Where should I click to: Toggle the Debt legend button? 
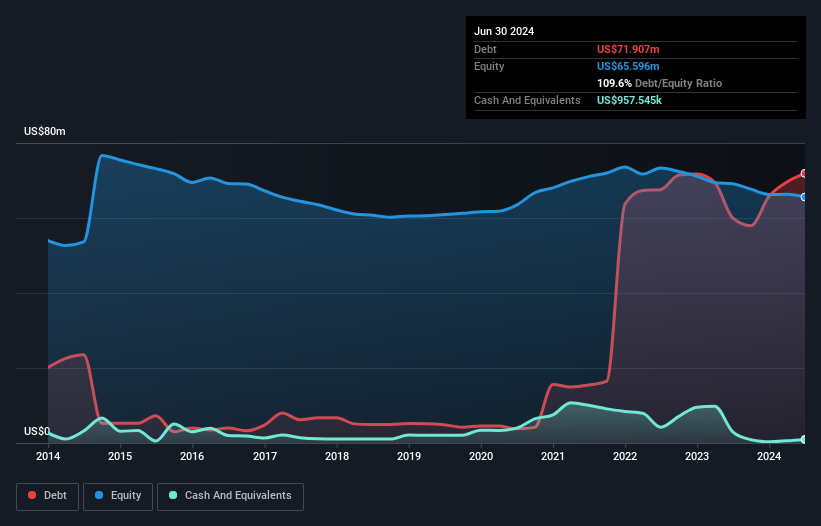click(47, 496)
